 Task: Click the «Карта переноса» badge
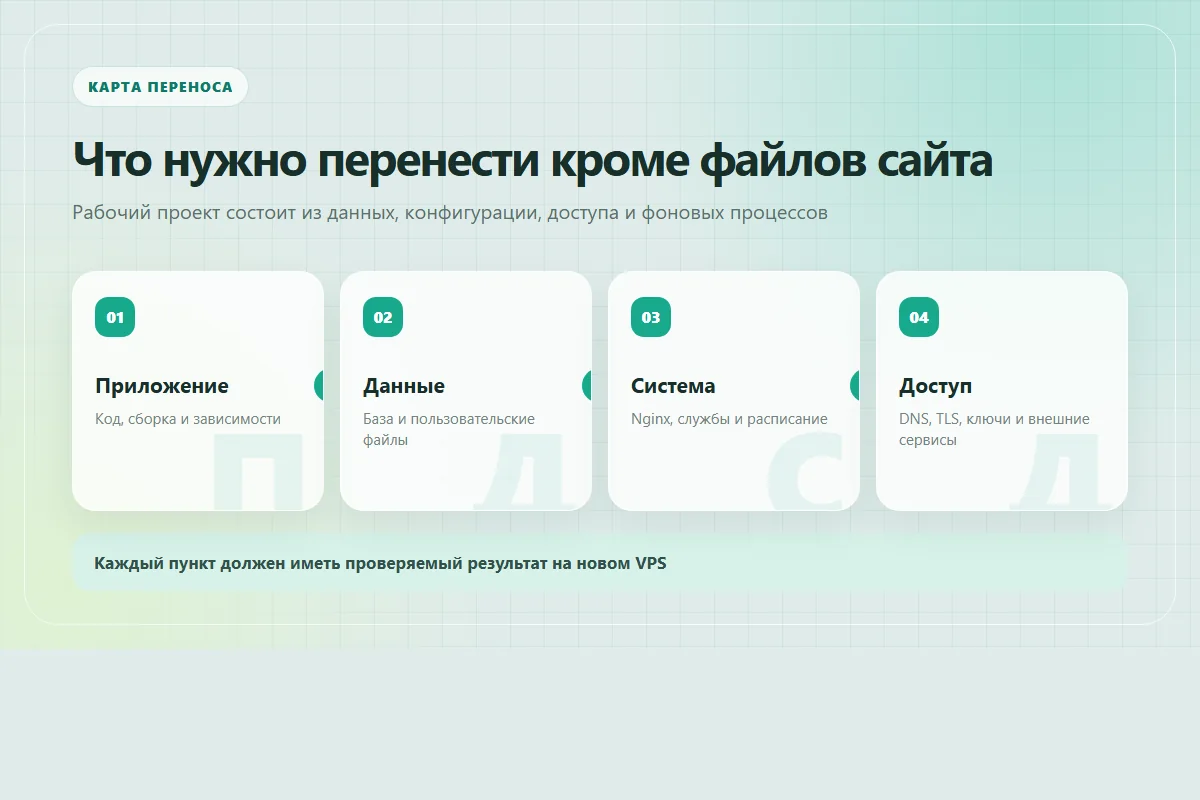[x=160, y=87]
